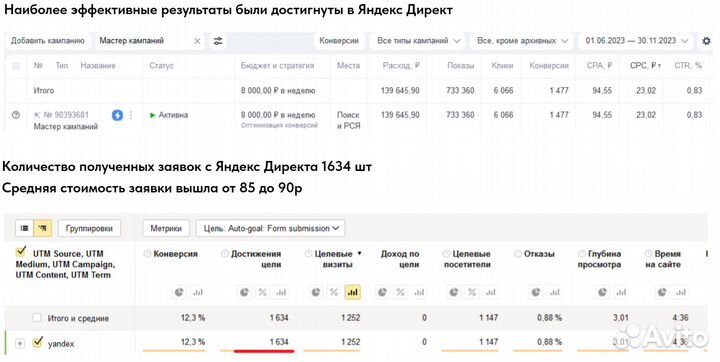Click 'Добавить кампанию' button

(x=48, y=41)
